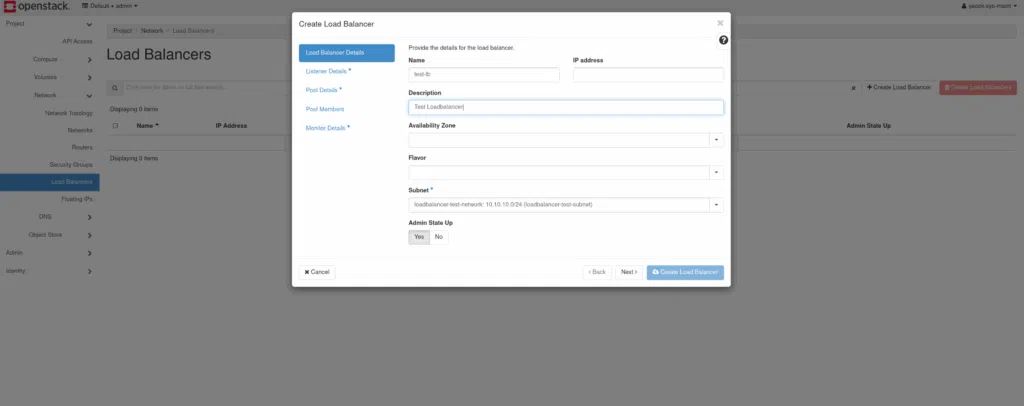This screenshot has width=1024, height=406.
Task: Click the search magnifier icon
Action: [114, 87]
